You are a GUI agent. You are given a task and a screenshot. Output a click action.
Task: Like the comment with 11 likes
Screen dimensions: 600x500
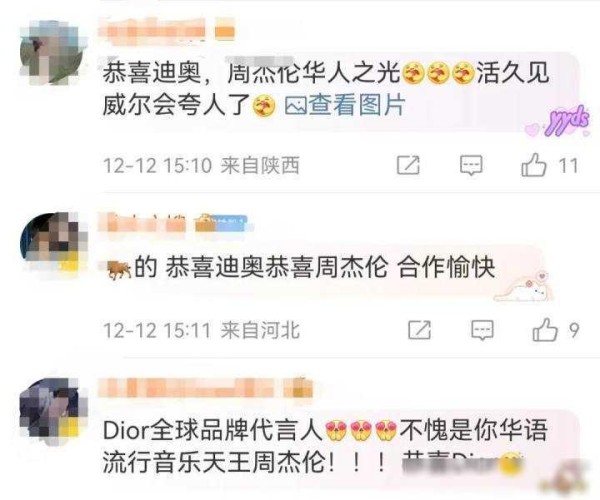click(533, 164)
